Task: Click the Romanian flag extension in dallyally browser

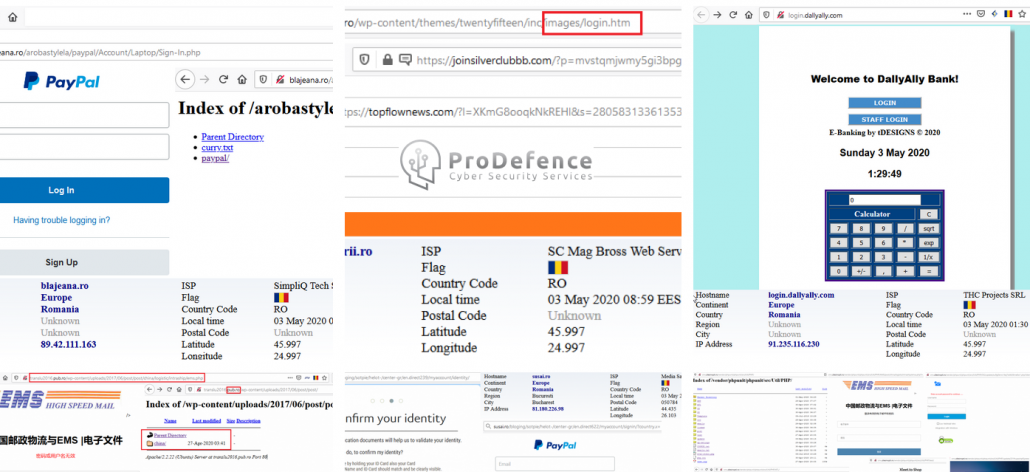Action: tap(1008, 14)
